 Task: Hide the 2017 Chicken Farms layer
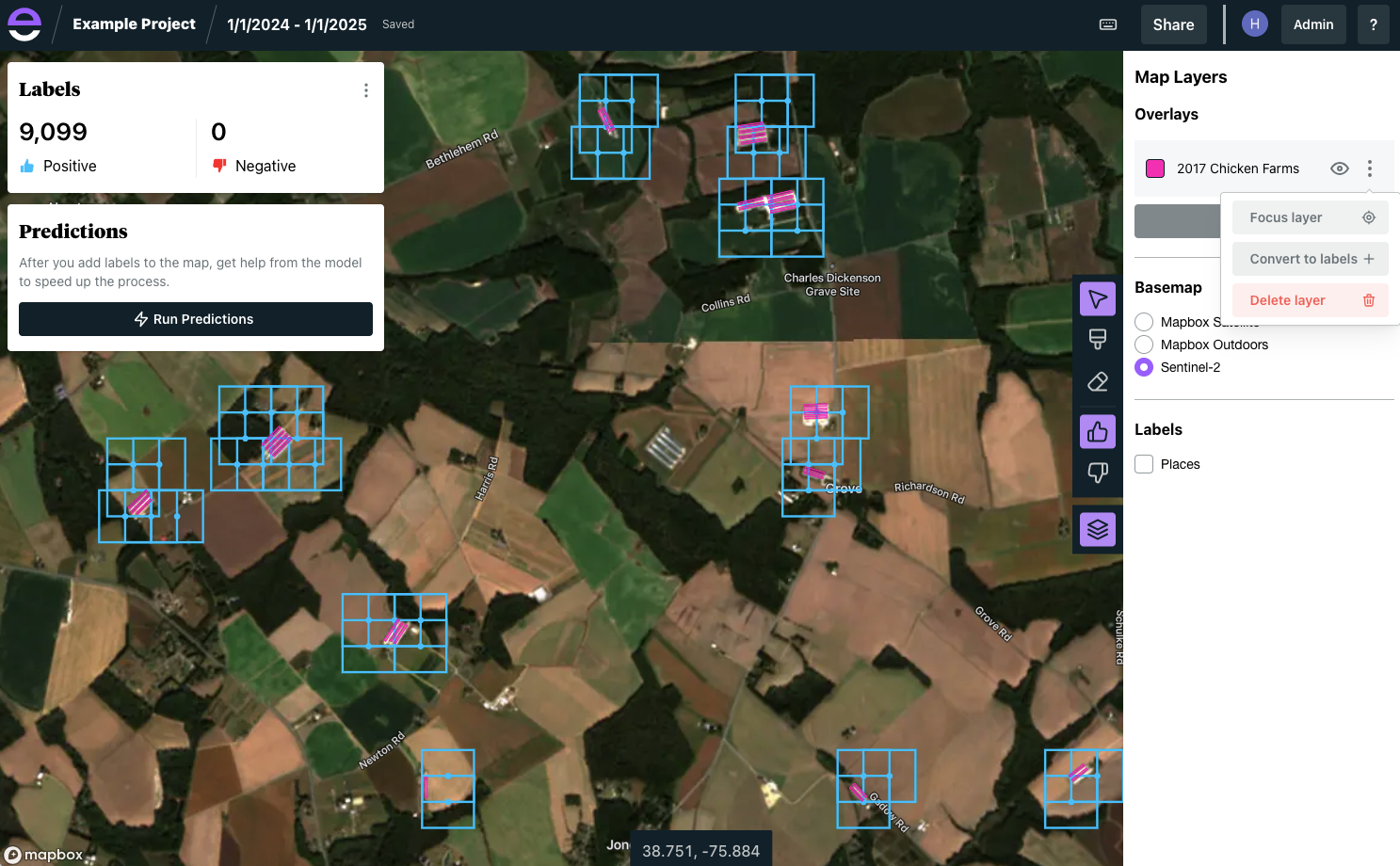coord(1339,168)
